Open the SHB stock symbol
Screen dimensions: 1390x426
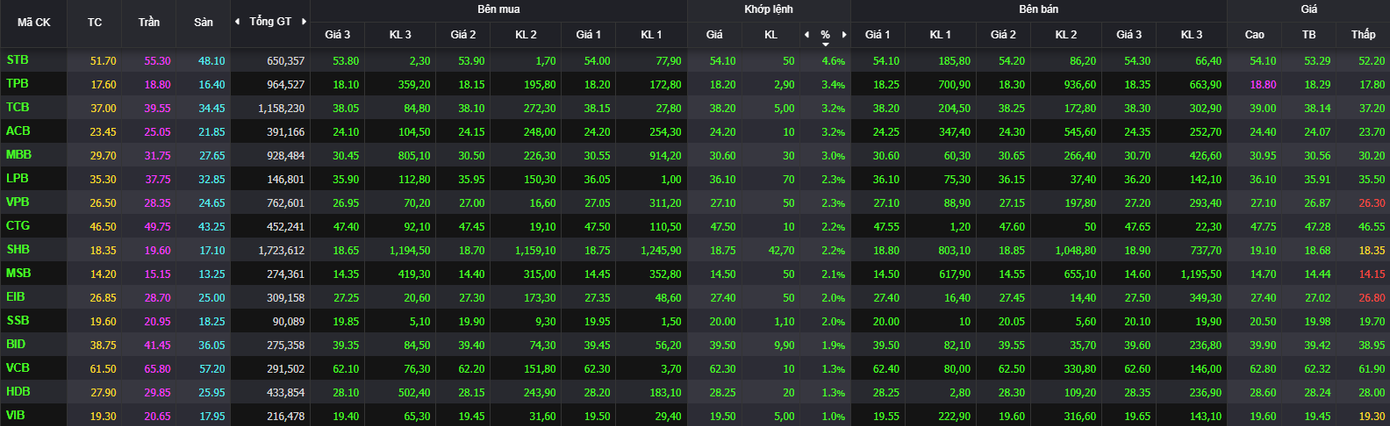[x=18, y=249]
